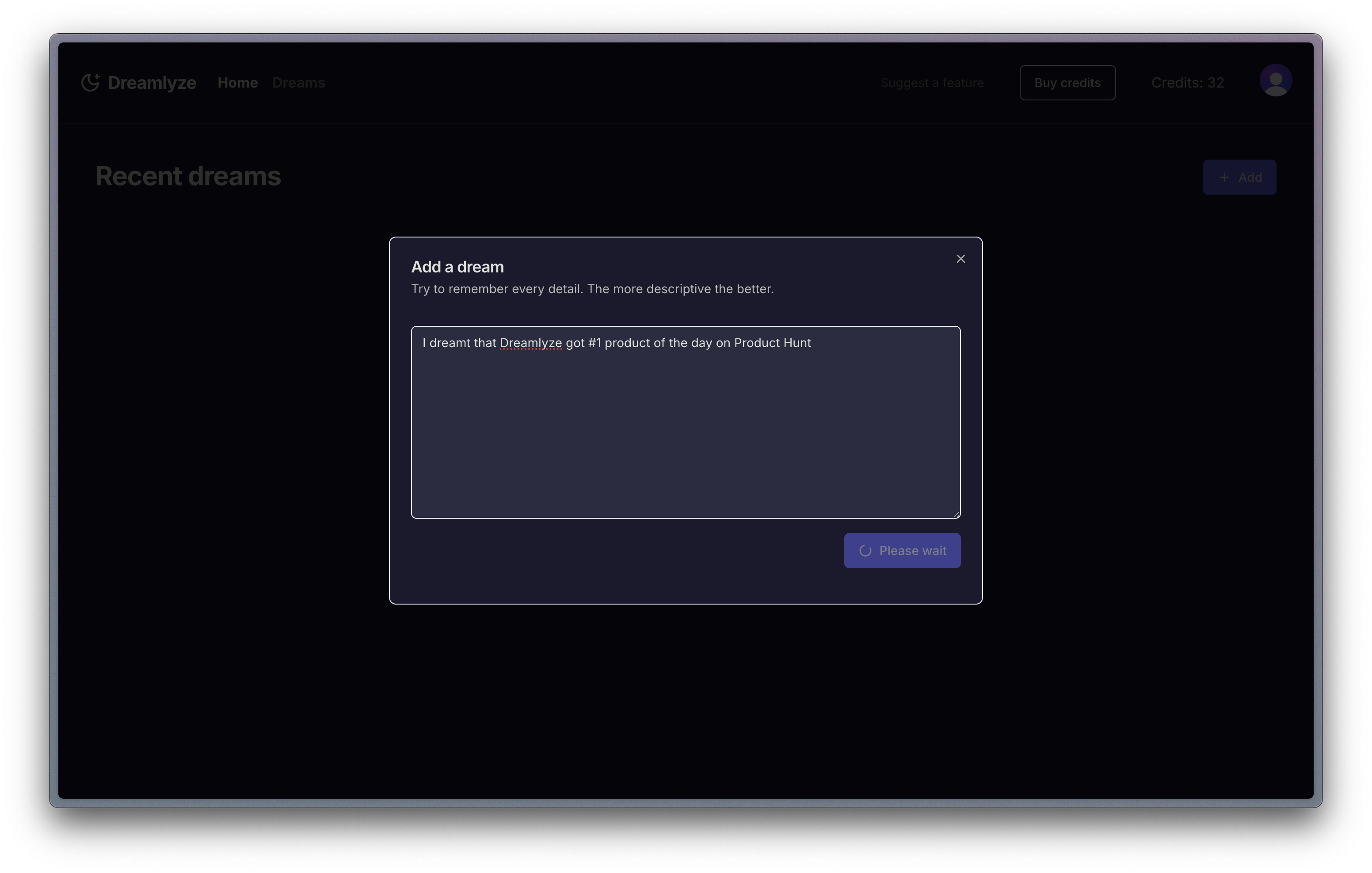The image size is (1372, 873).
Task: Click the moon logo icon
Action: pyautogui.click(x=90, y=83)
